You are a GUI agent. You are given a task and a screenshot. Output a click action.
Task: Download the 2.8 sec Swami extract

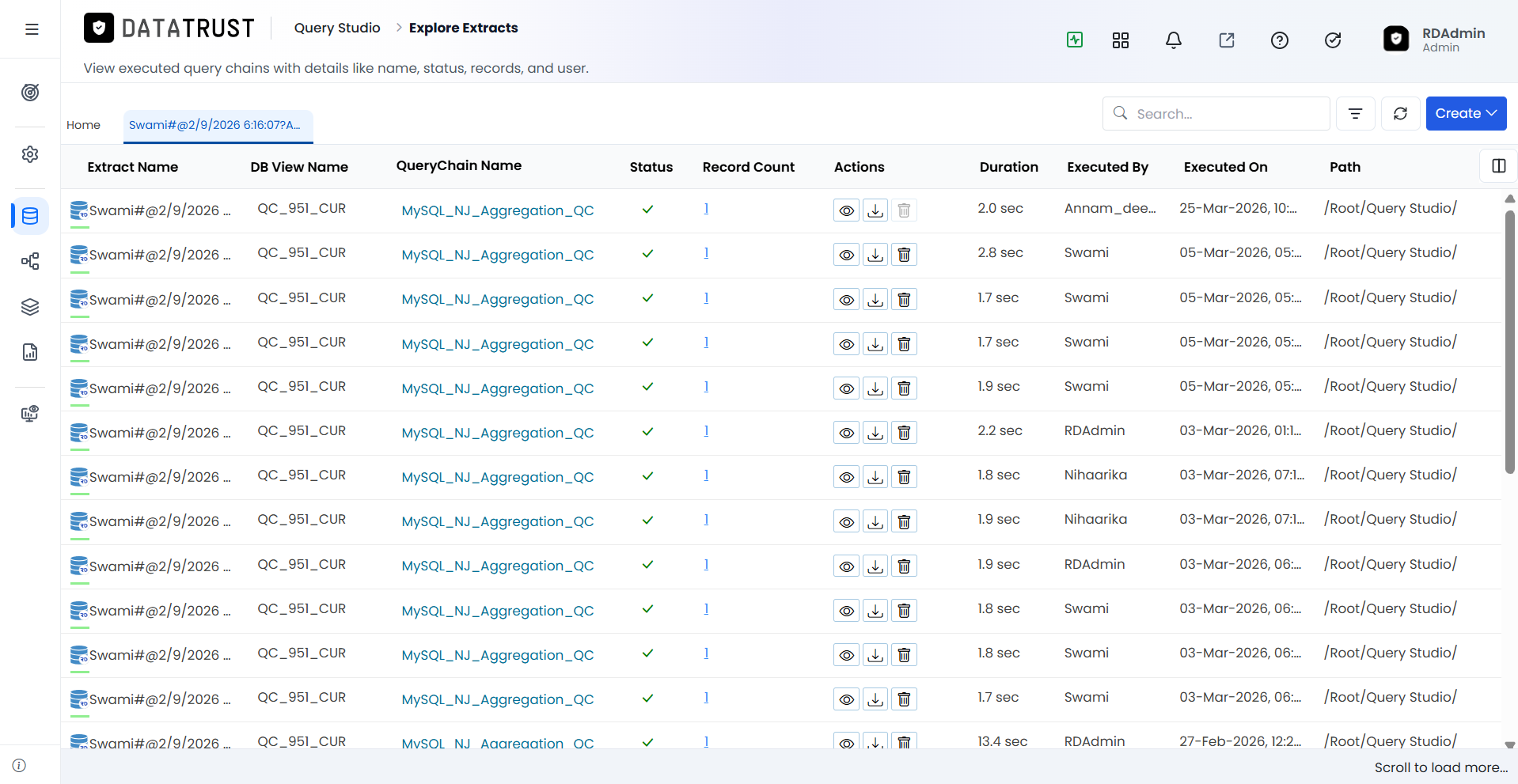[875, 255]
